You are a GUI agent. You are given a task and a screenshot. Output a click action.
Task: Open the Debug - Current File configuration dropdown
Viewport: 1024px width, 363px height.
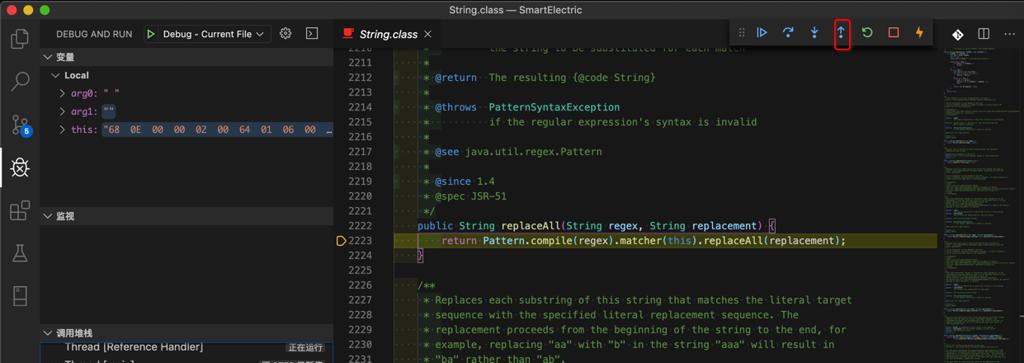(x=206, y=34)
